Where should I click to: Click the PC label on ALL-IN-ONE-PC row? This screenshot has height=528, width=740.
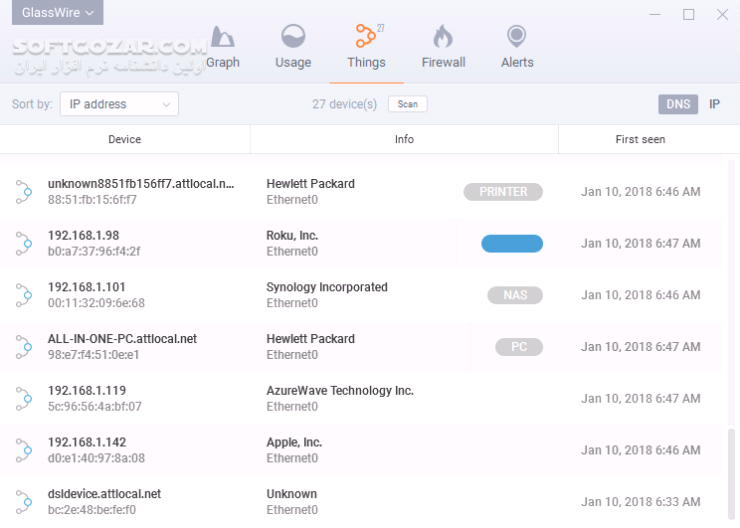point(519,347)
